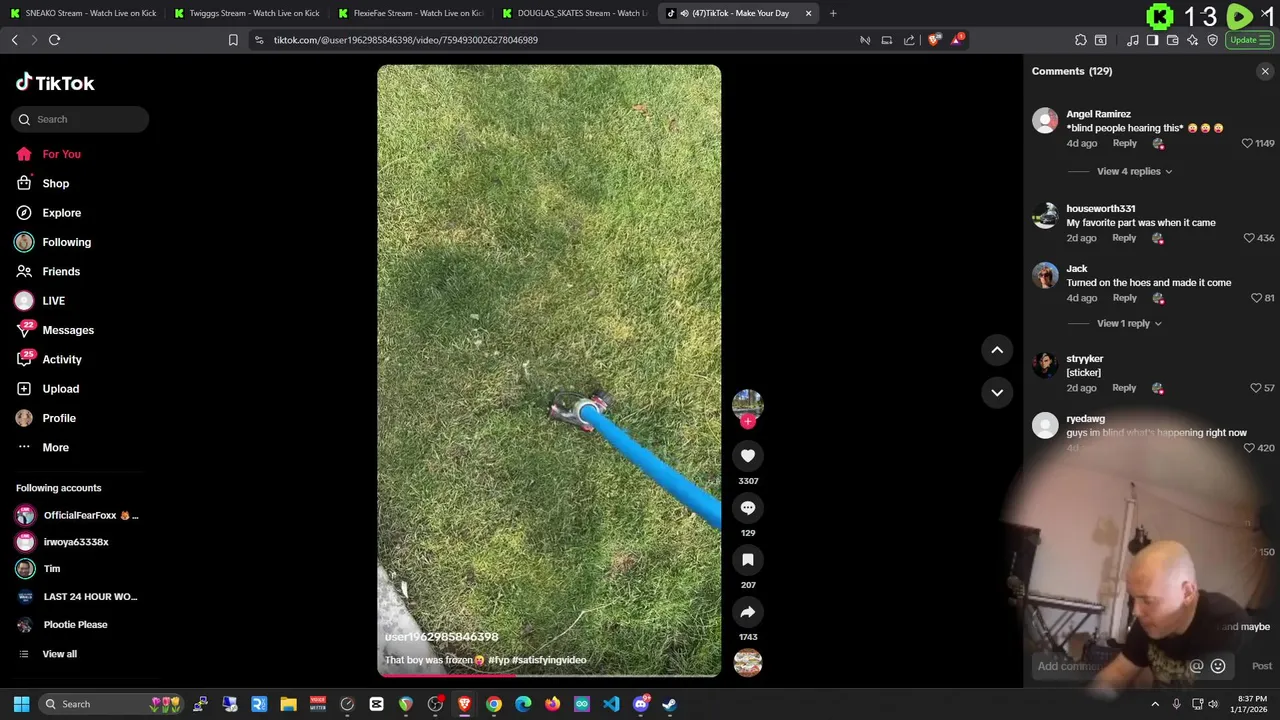Open the Windows Start menu
The height and width of the screenshot is (720, 1280).
22,704
